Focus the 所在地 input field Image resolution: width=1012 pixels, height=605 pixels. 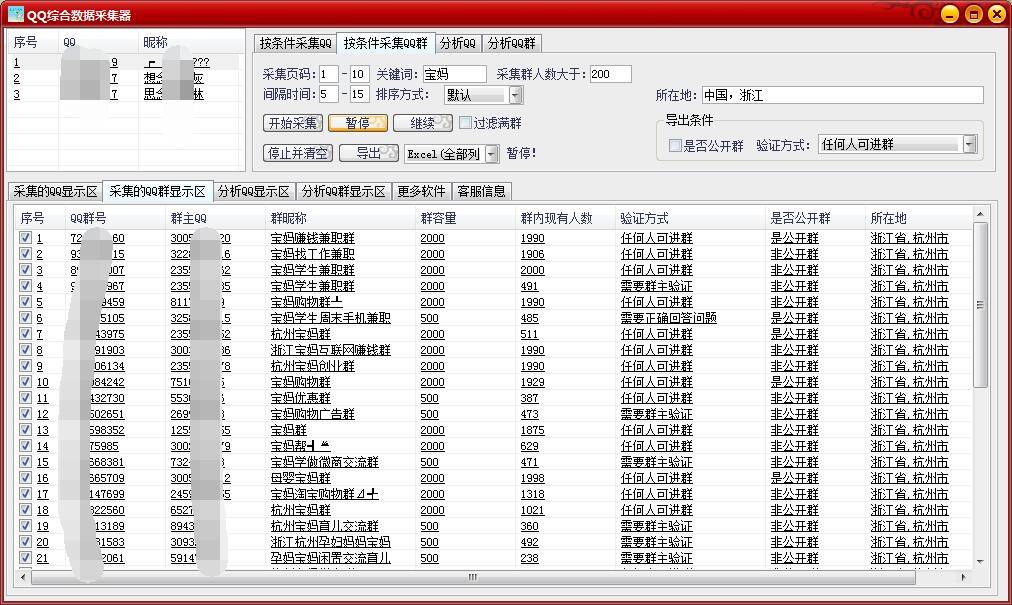842,96
